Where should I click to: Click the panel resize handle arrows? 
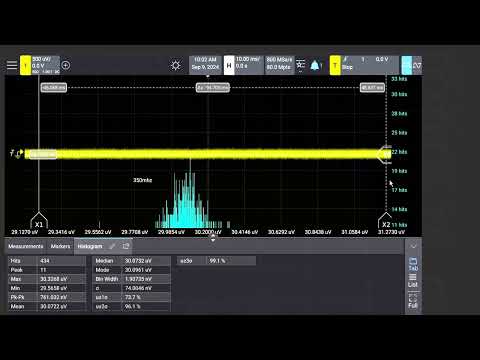point(213,237)
